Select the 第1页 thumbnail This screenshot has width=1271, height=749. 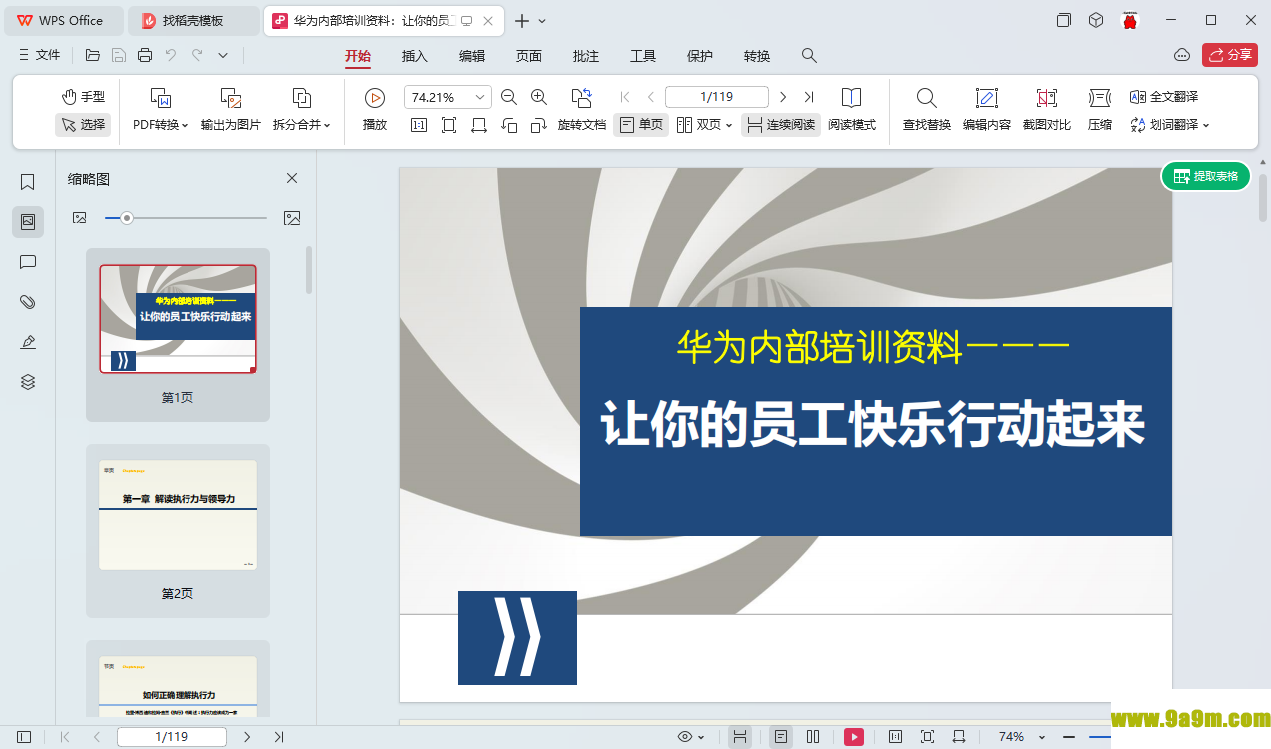coord(178,334)
